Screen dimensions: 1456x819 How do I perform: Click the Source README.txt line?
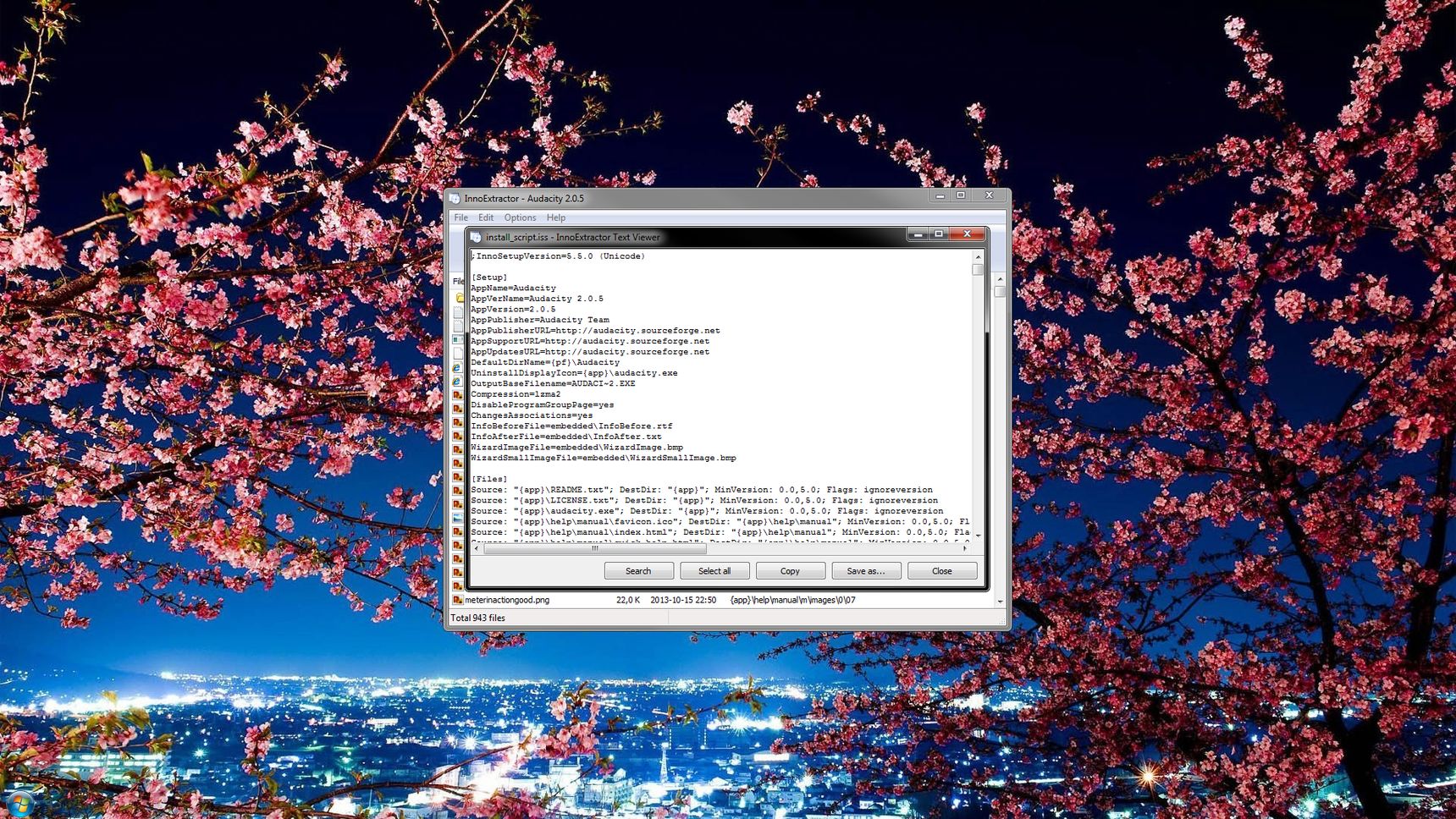[x=701, y=490]
